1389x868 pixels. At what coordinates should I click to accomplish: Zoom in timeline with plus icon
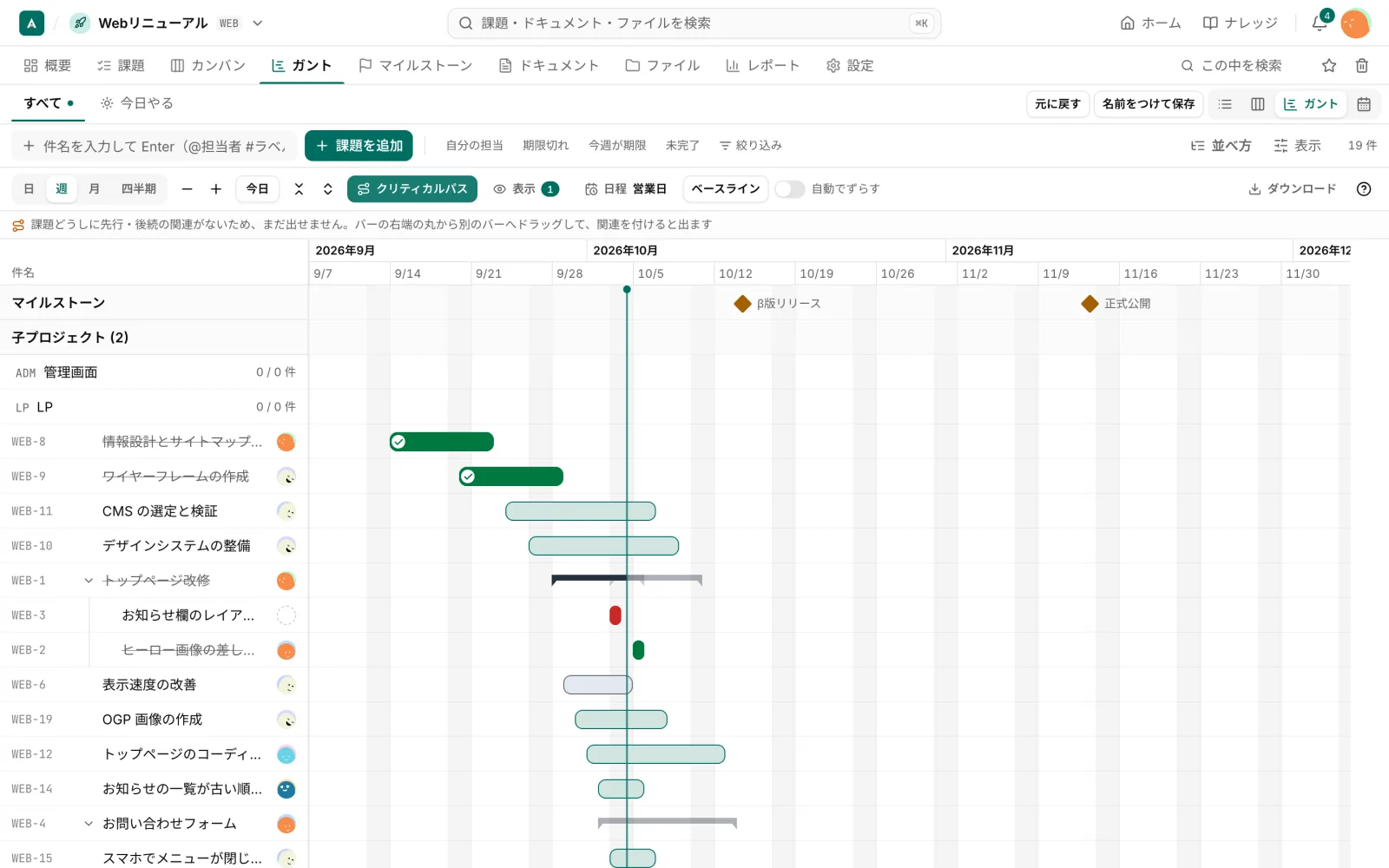point(216,189)
